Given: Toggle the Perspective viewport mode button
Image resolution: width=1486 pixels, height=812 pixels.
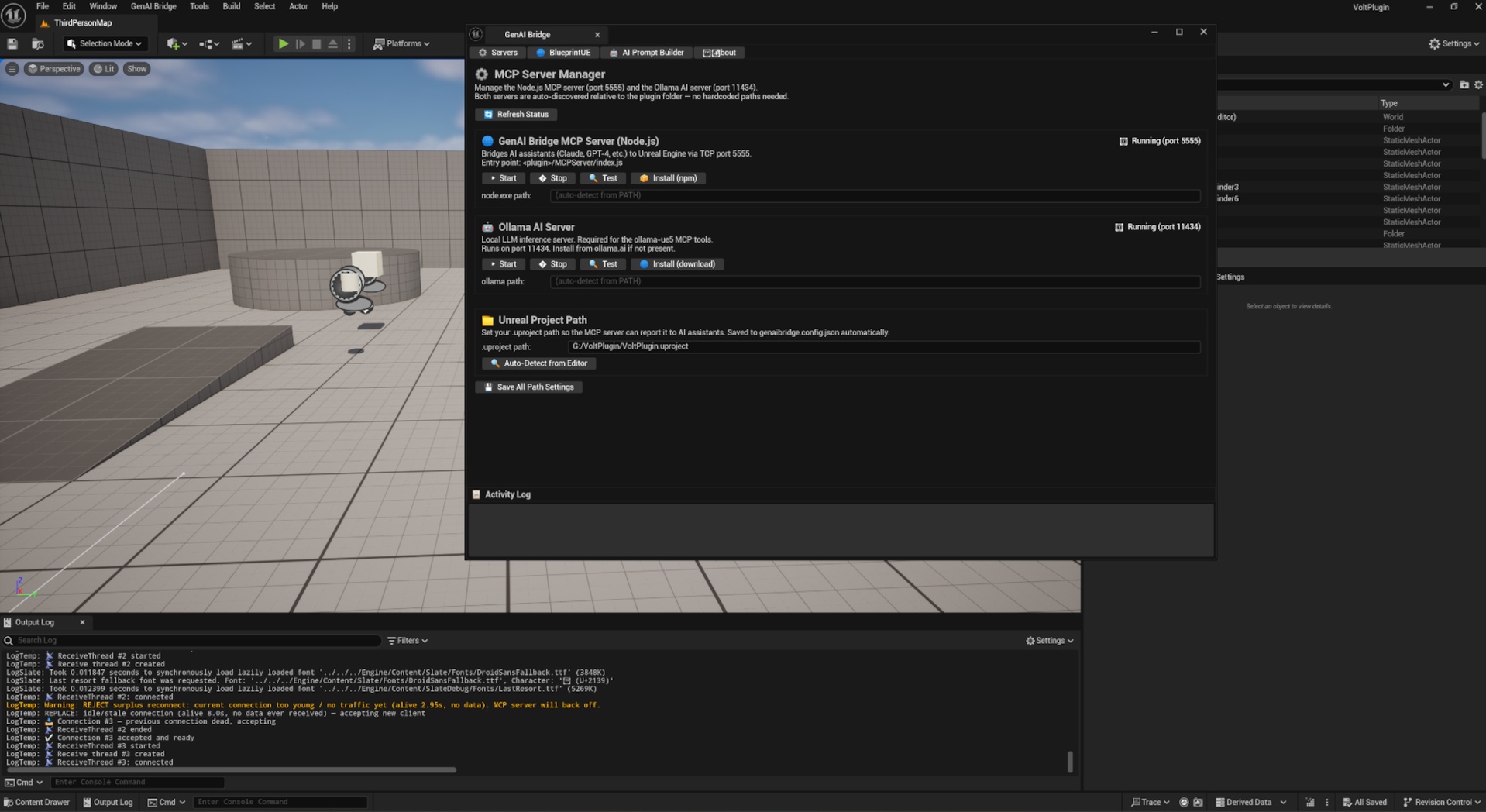Looking at the screenshot, I should [x=53, y=69].
